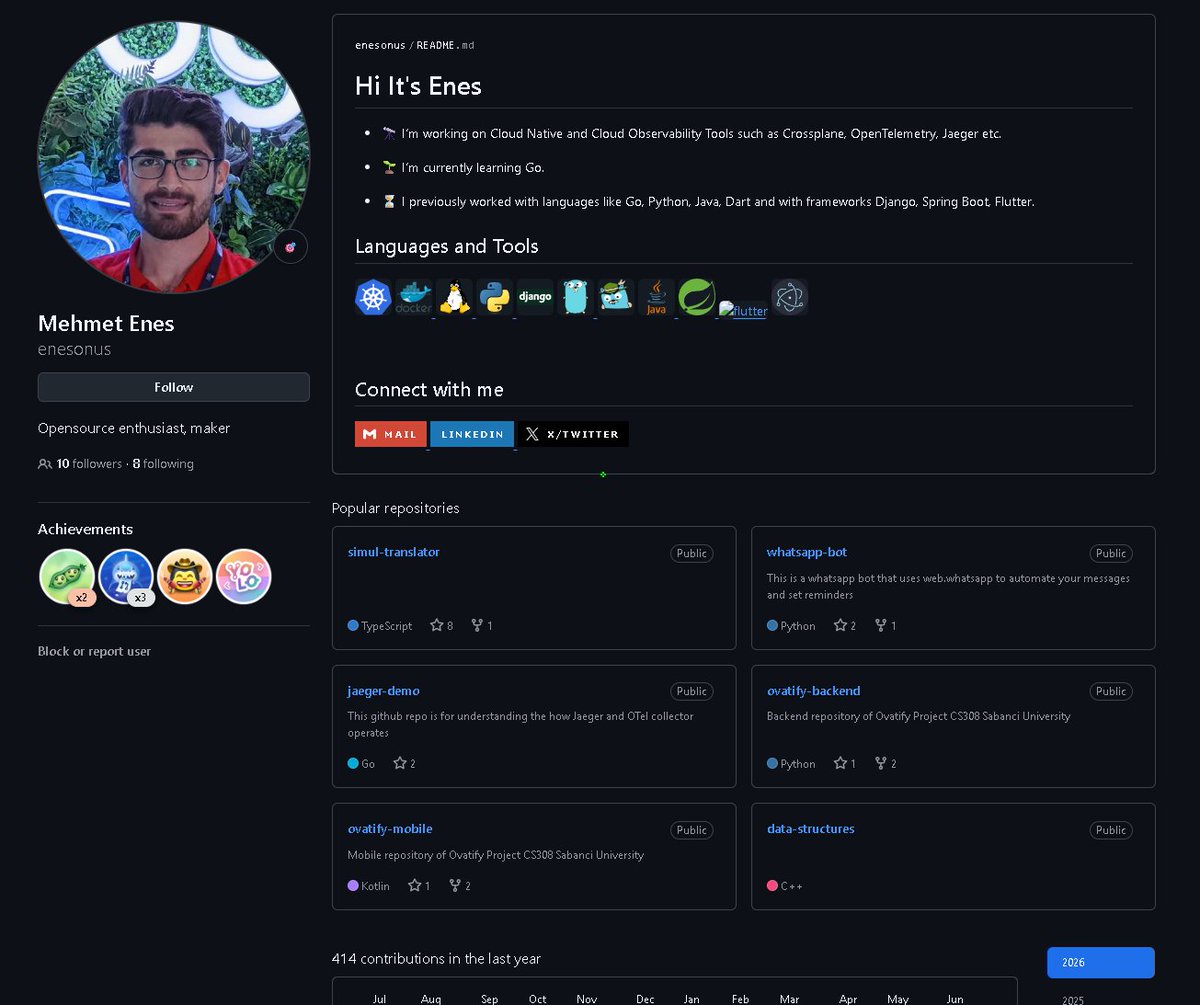The image size is (1200, 1005).
Task: Click the Electron atom icon
Action: coord(790,297)
